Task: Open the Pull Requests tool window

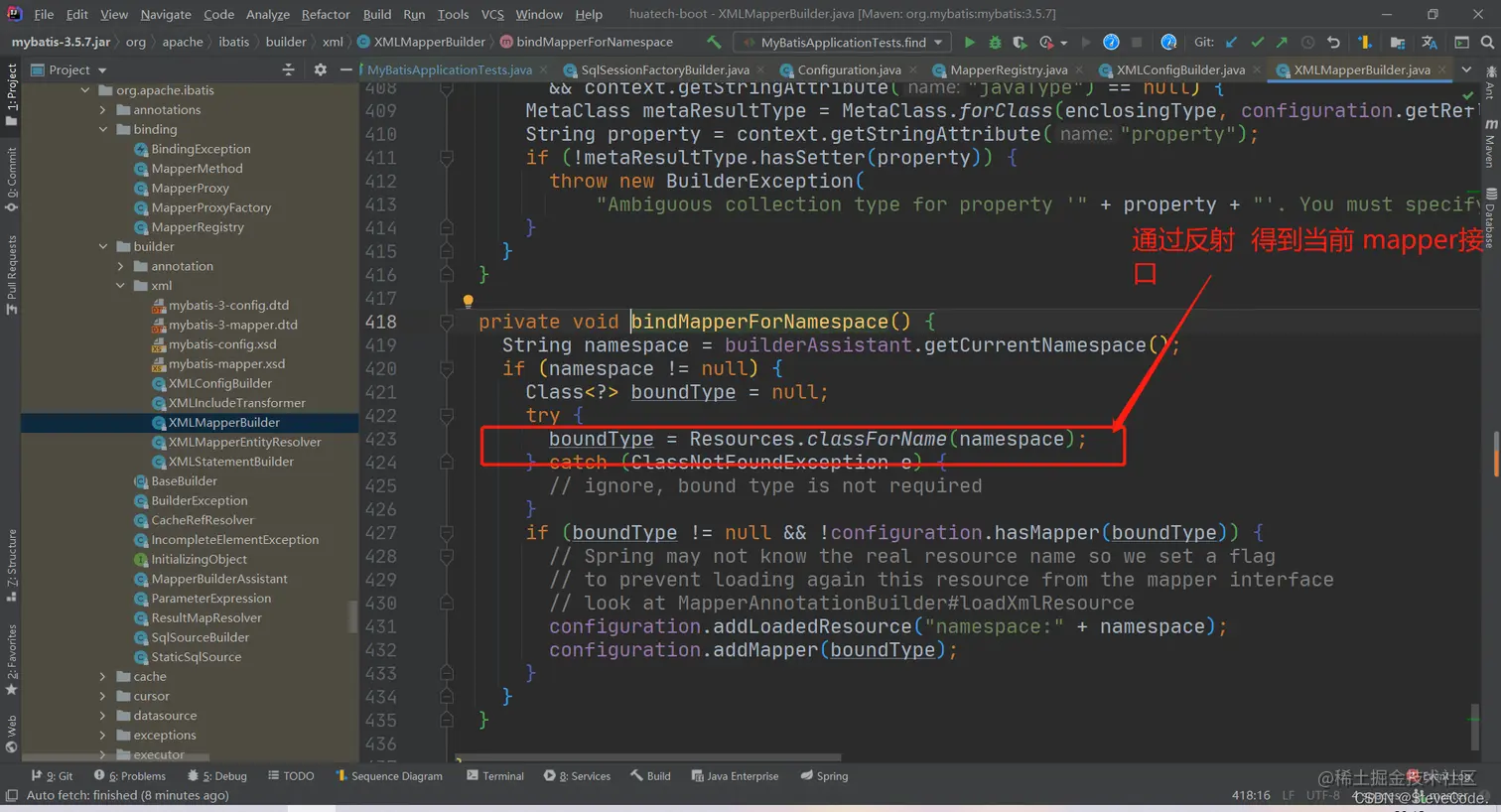Action: 11,275
